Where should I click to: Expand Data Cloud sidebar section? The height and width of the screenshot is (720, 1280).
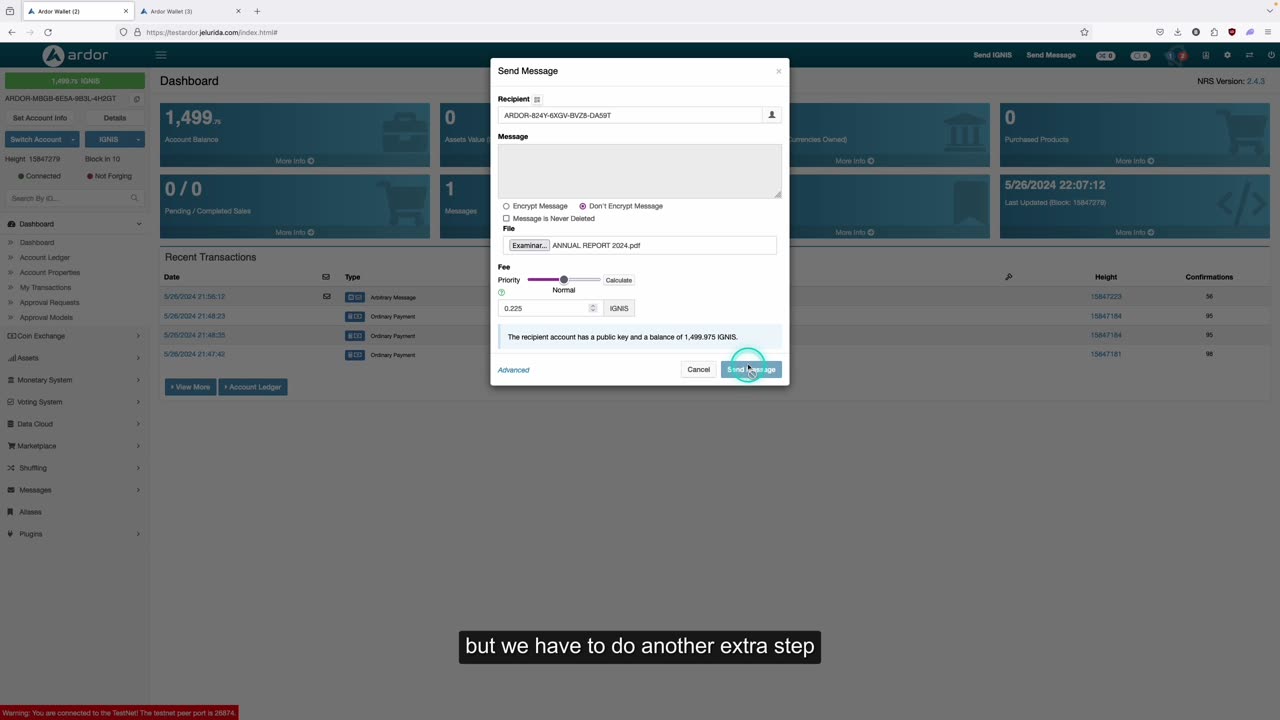click(x=75, y=424)
